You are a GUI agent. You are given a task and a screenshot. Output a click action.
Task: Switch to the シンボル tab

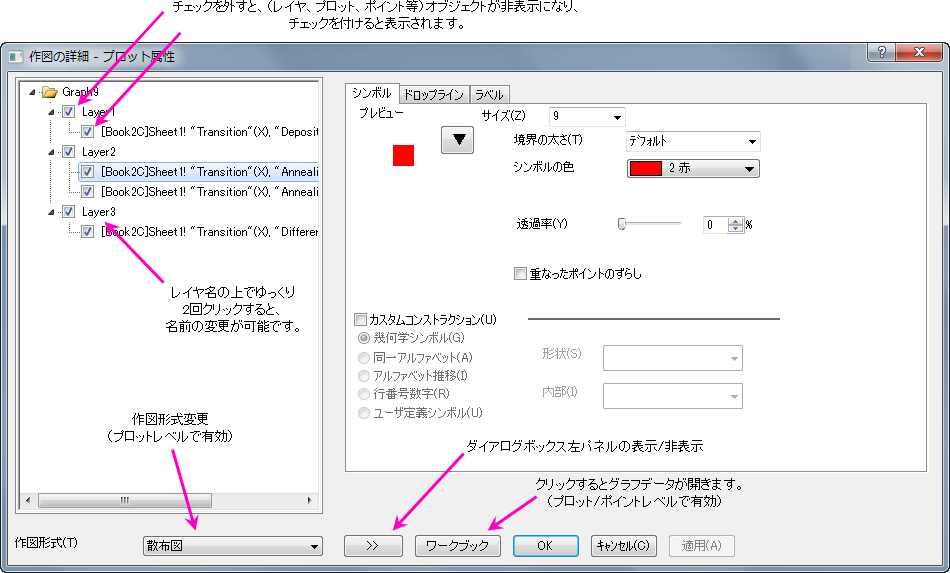click(x=372, y=93)
